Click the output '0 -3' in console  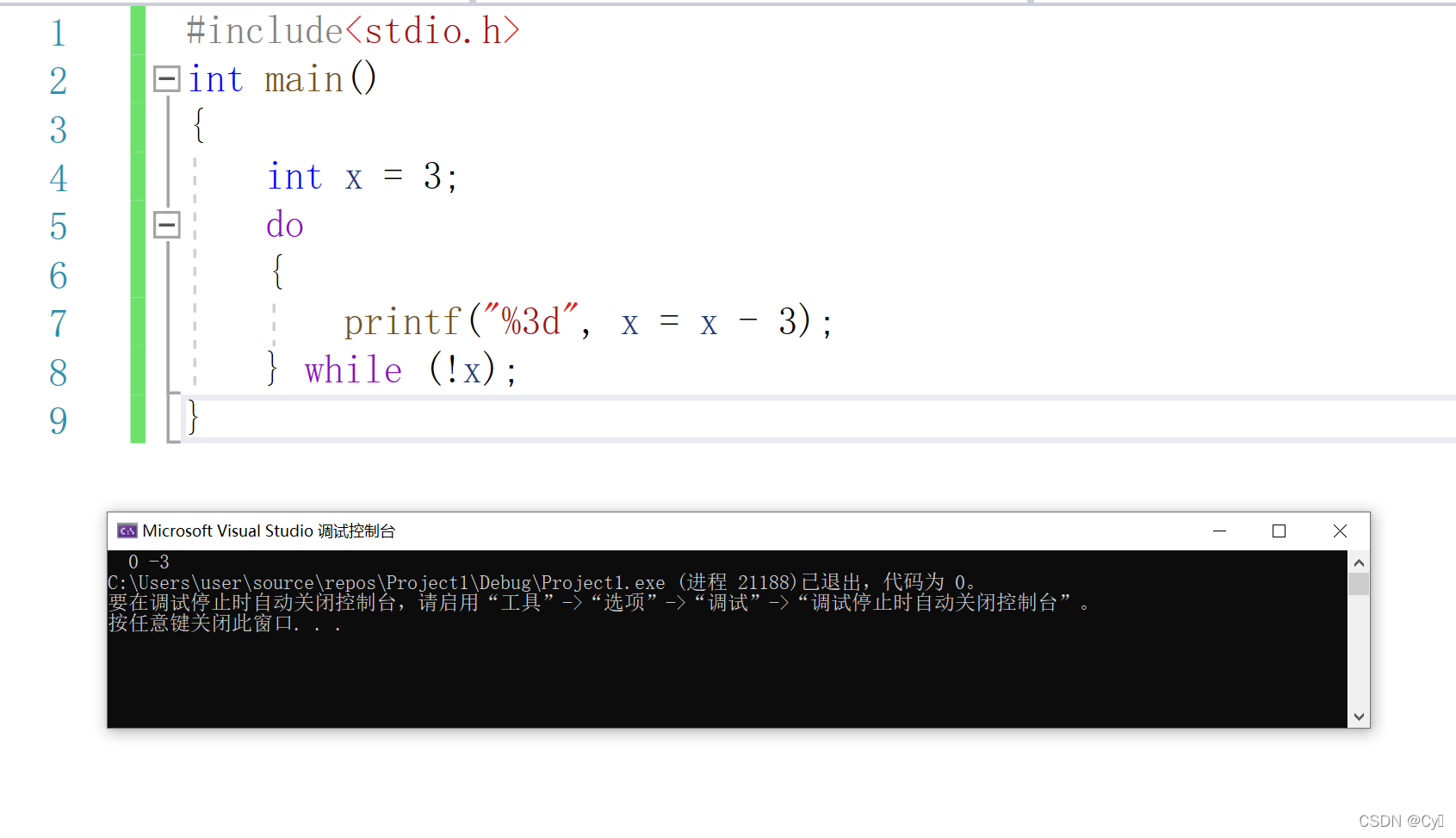pos(149,562)
